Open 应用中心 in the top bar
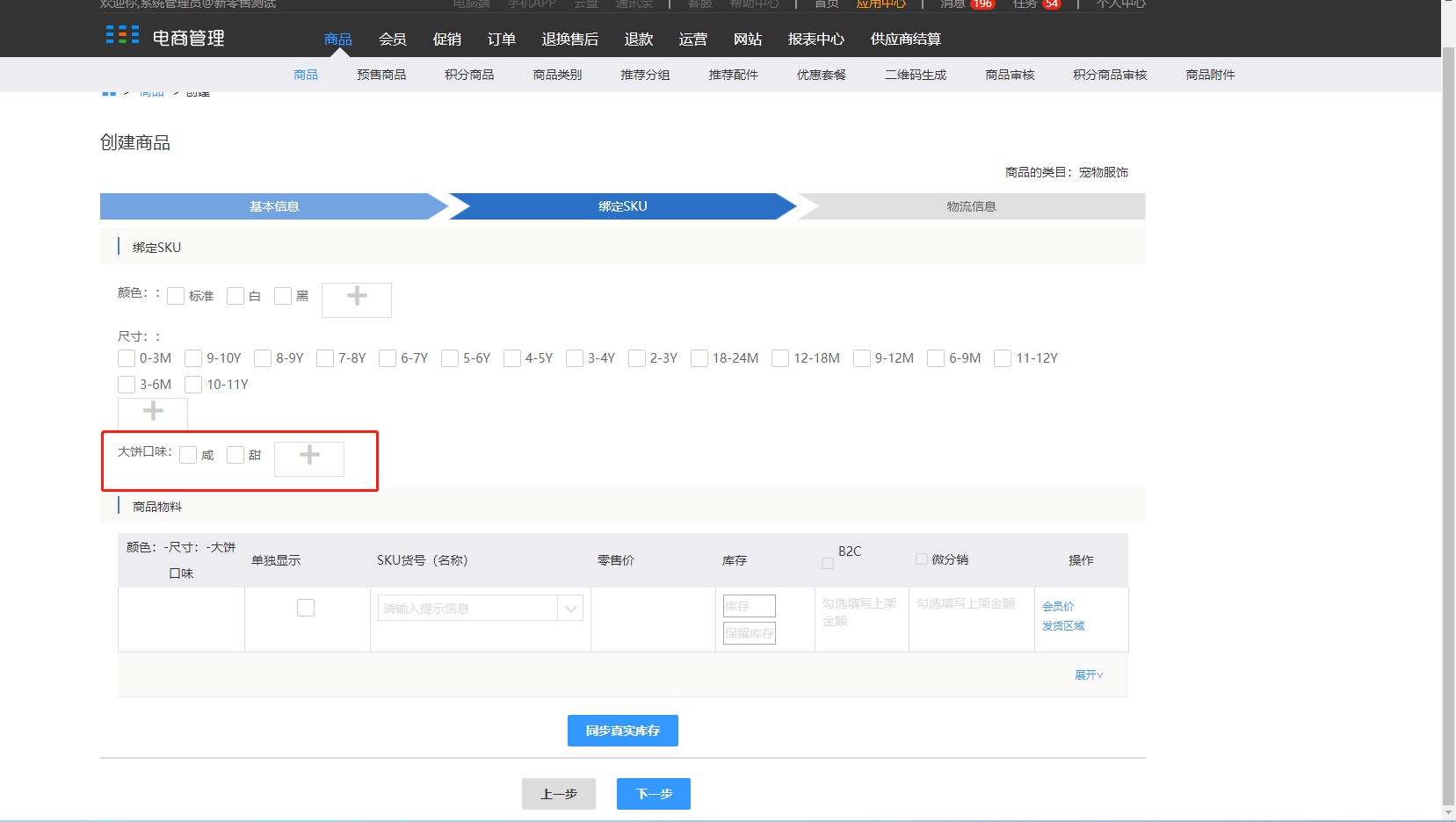Screen dimensions: 1456x822 click(881, 4)
